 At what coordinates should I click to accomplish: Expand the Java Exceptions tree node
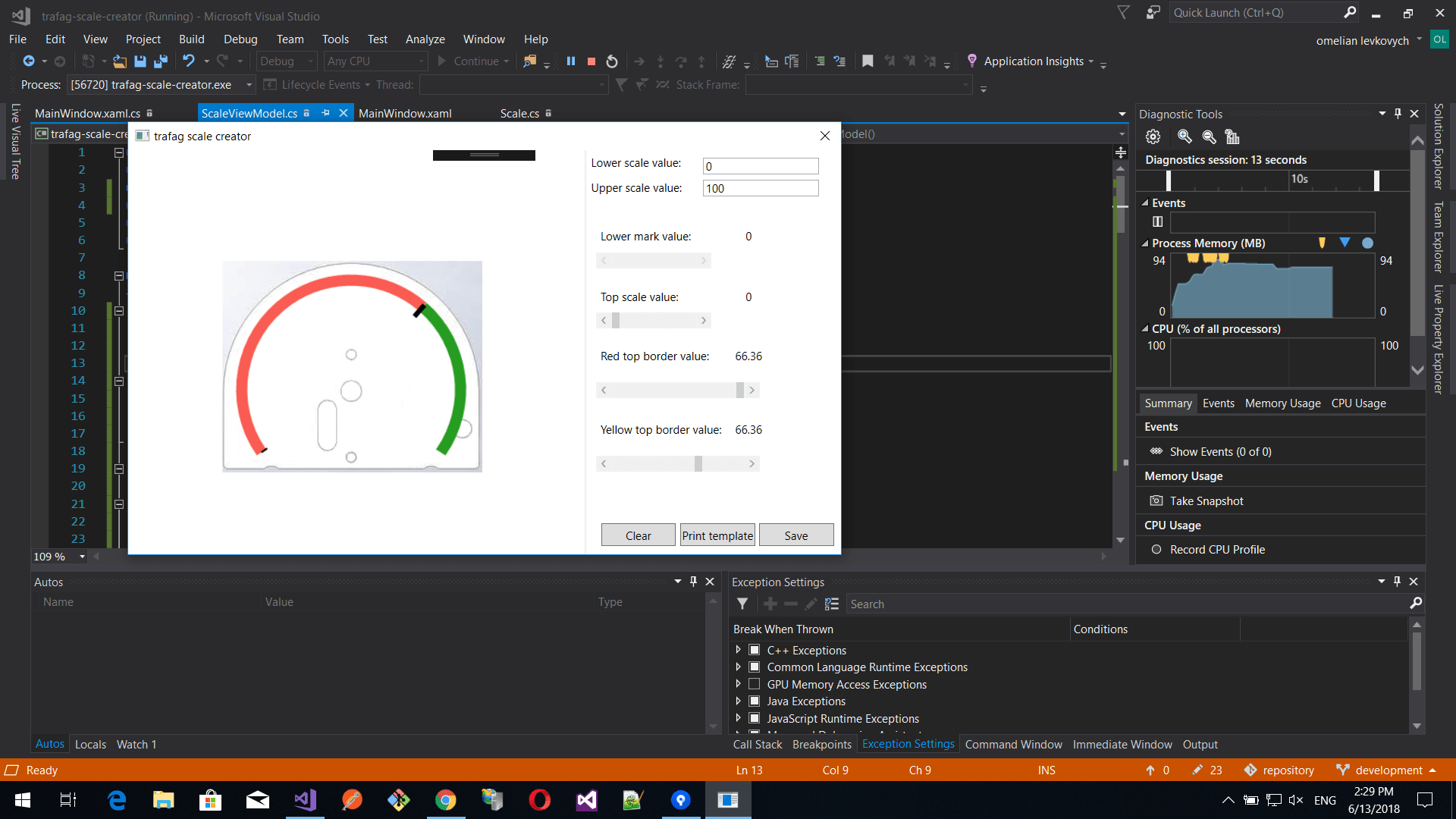pyautogui.click(x=738, y=701)
